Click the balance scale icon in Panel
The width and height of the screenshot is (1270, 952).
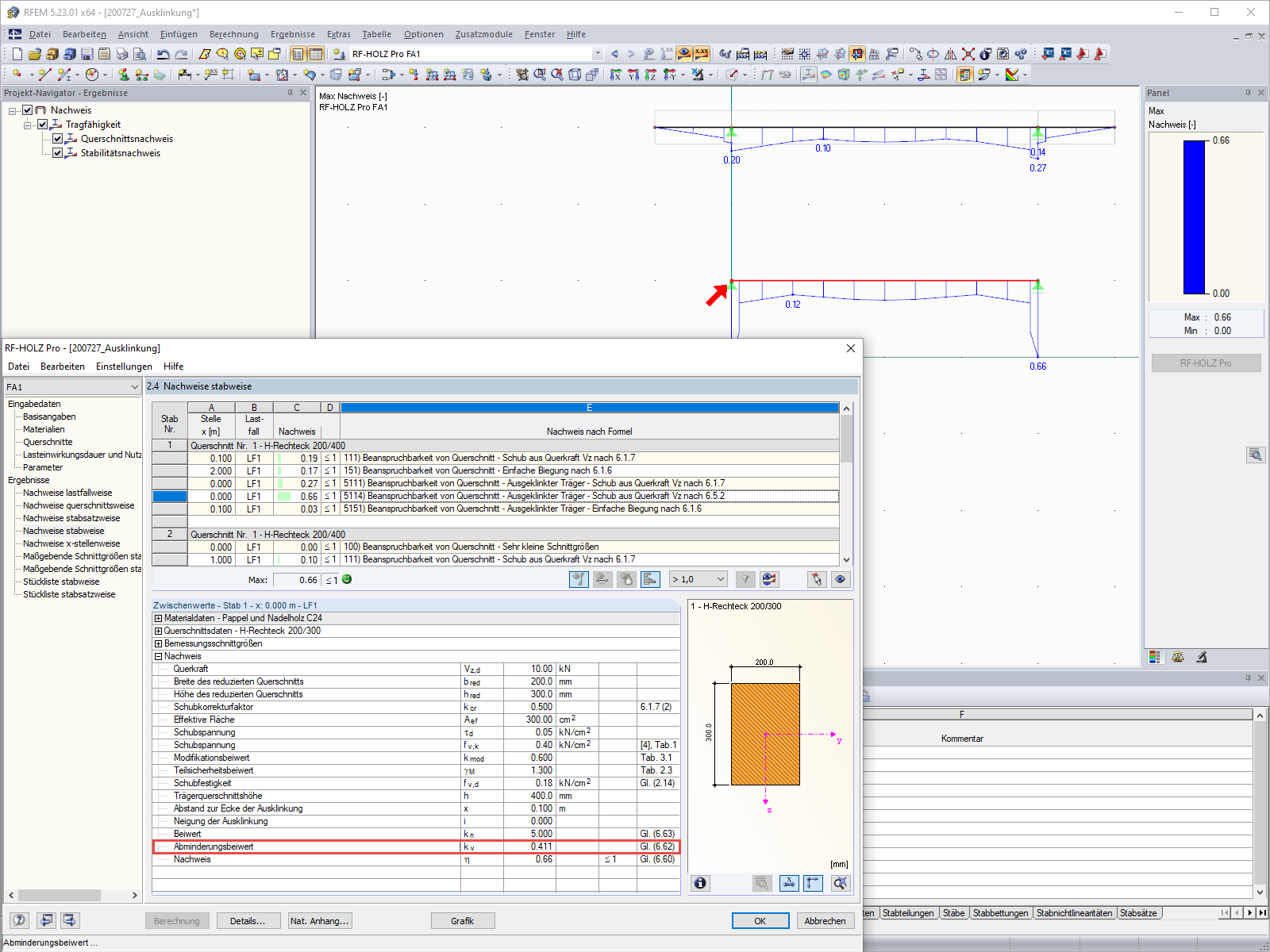pyautogui.click(x=1178, y=657)
